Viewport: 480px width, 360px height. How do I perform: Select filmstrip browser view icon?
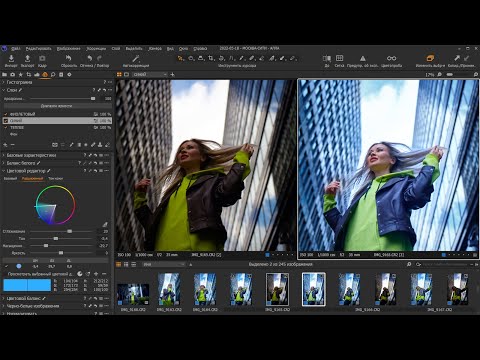point(118,264)
